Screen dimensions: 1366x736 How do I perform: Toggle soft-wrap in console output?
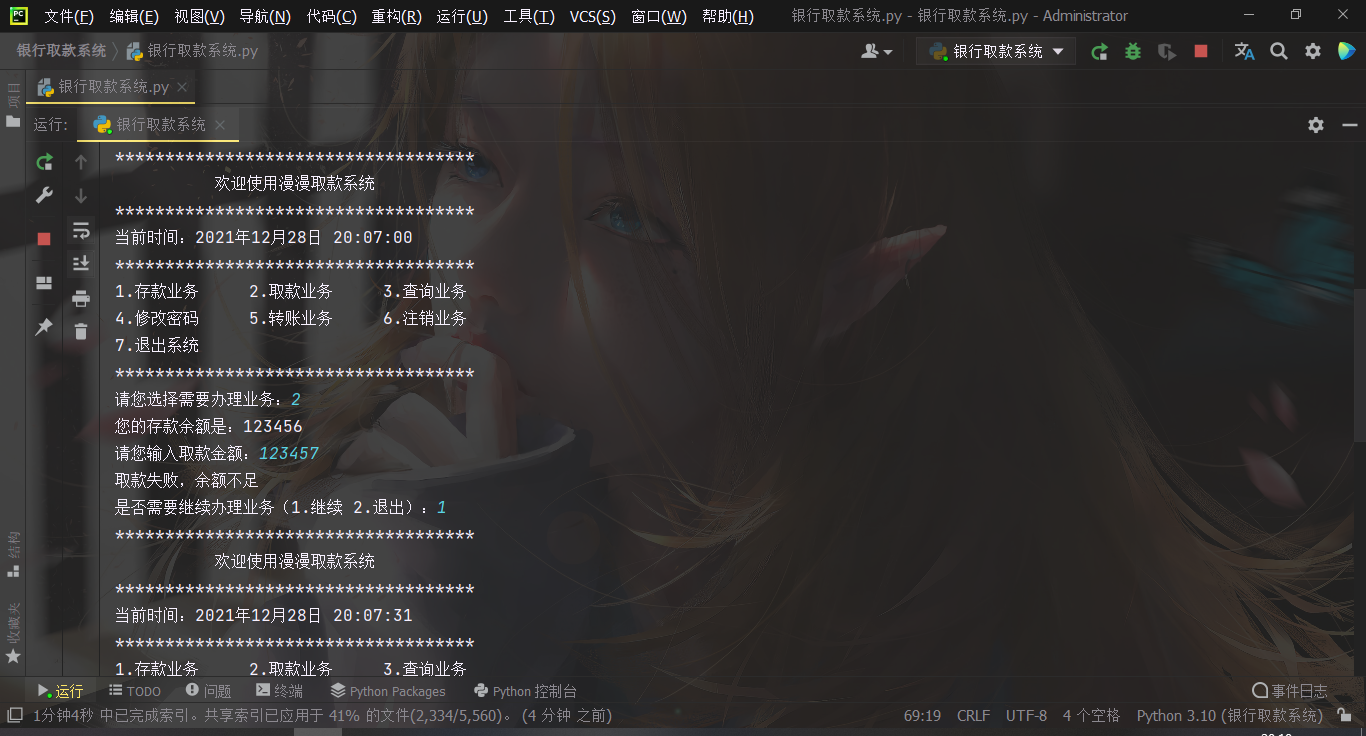click(81, 231)
